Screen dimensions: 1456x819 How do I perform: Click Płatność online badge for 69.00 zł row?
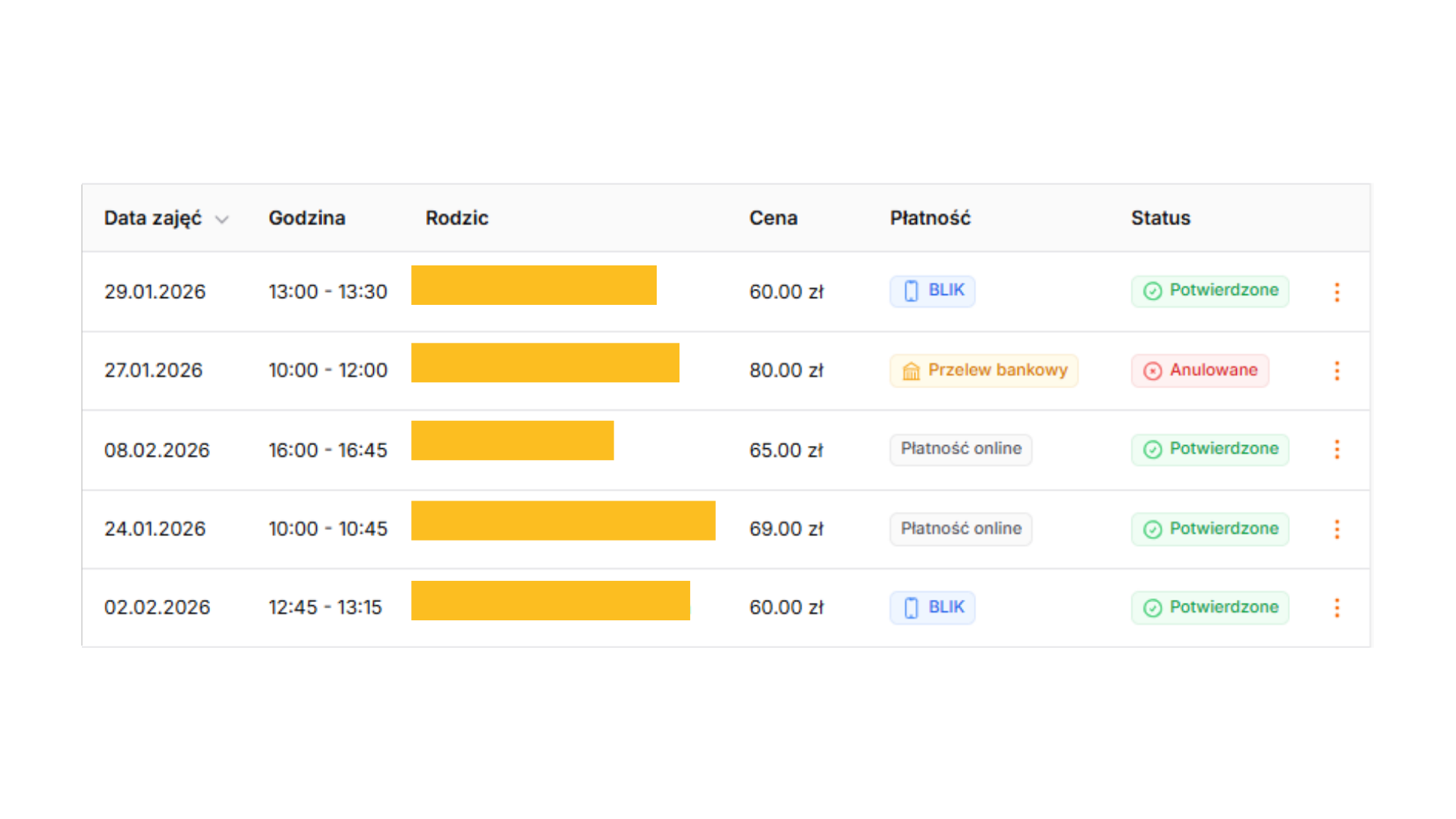coord(960,529)
